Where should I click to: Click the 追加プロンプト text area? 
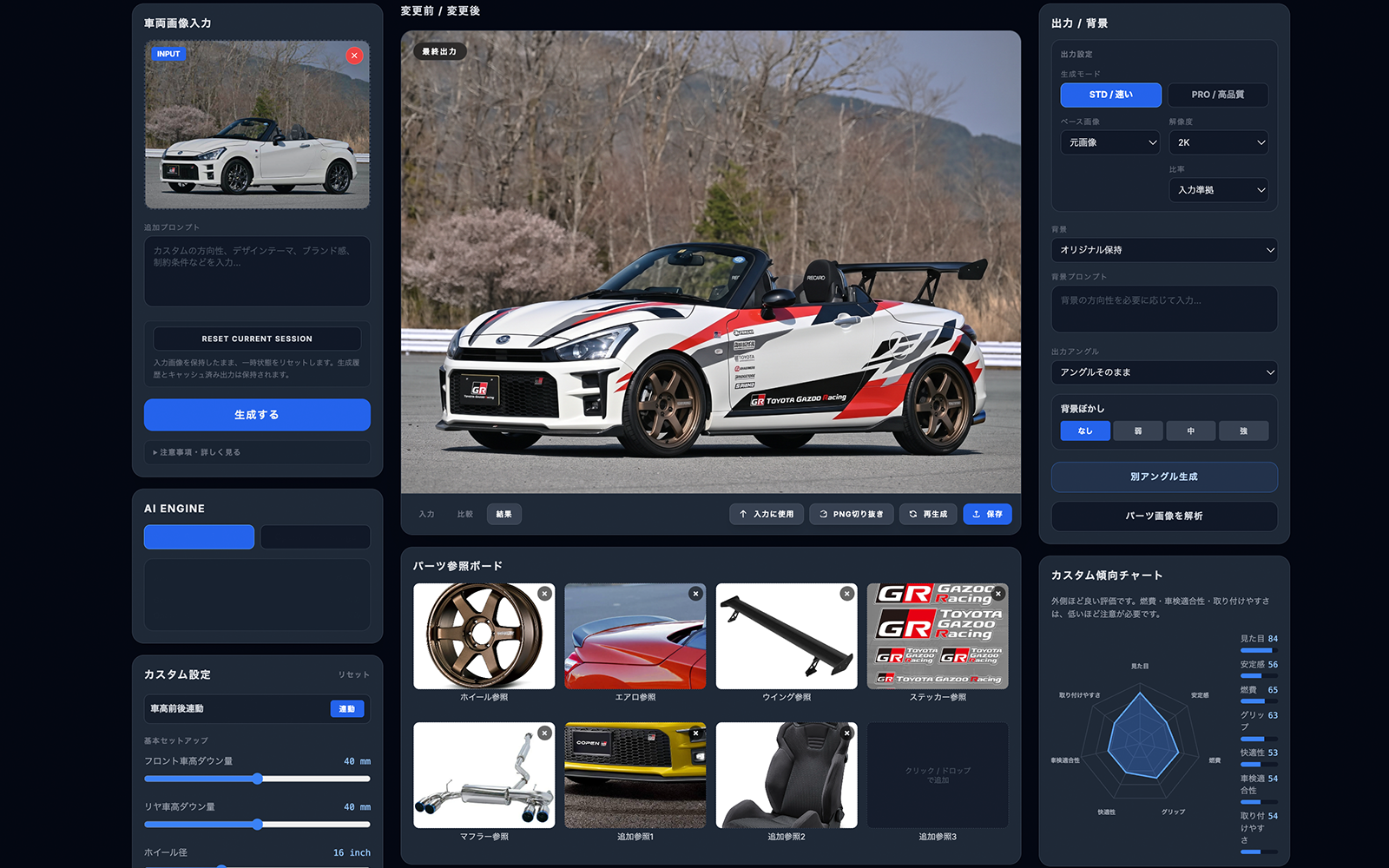coord(257,271)
